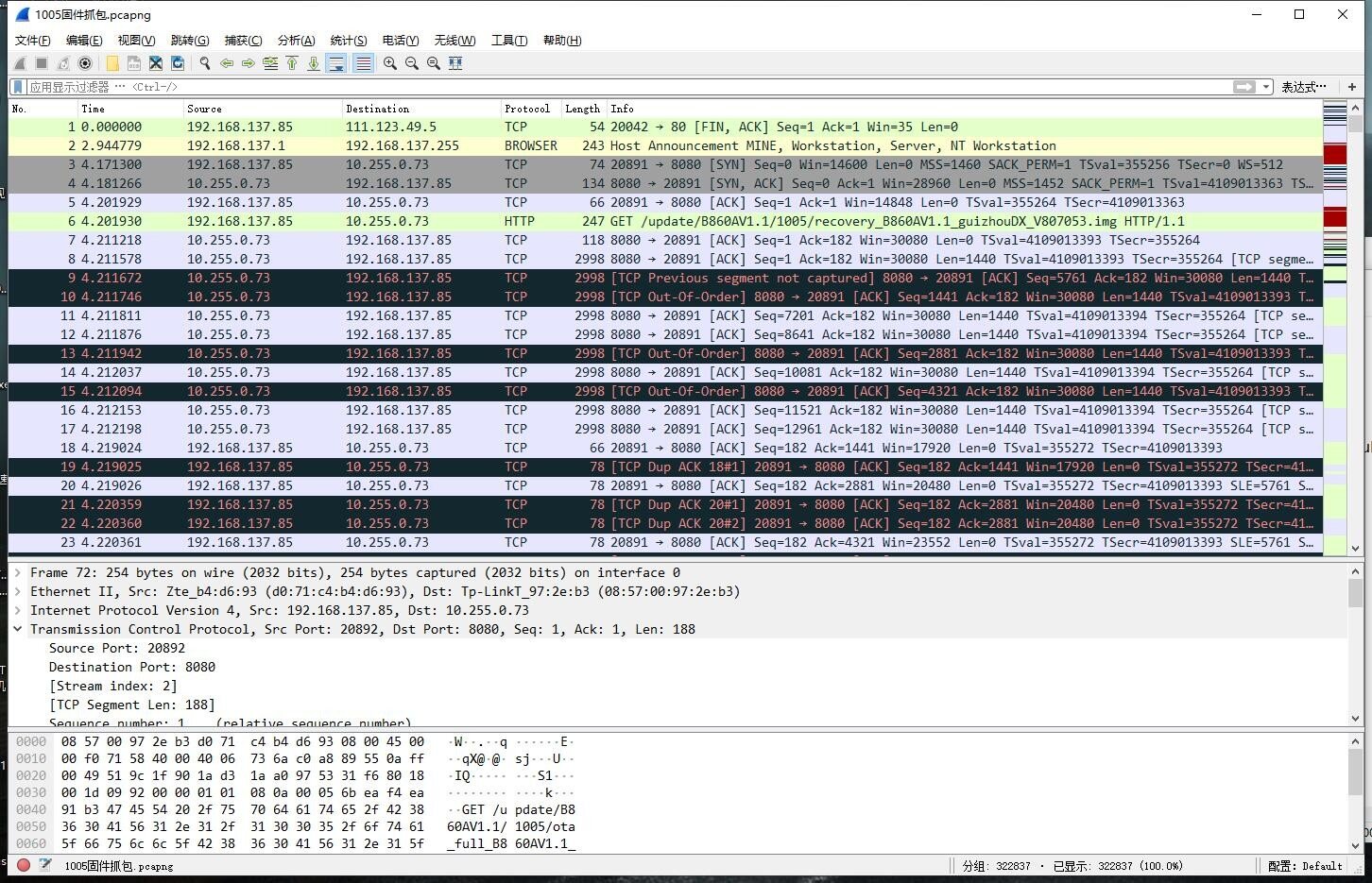The image size is (1372, 883).
Task: Open the 无线(W) menu
Action: (x=454, y=40)
